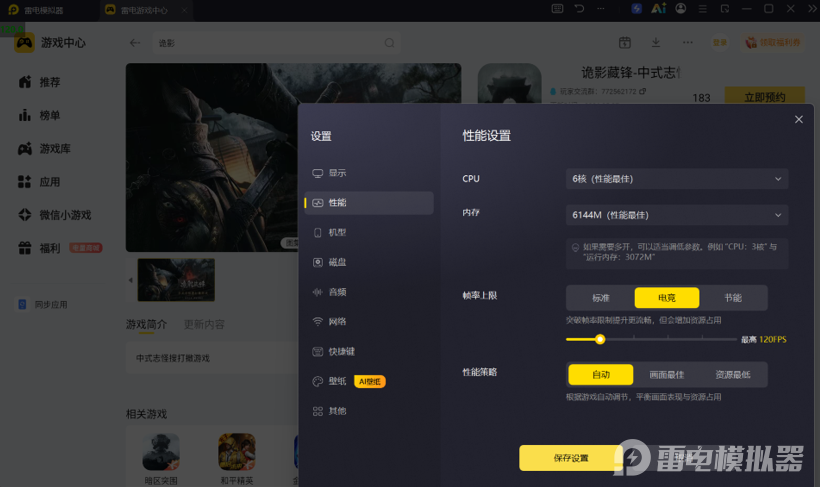Click the search magnifier icon
The height and width of the screenshot is (487, 820).
389,43
